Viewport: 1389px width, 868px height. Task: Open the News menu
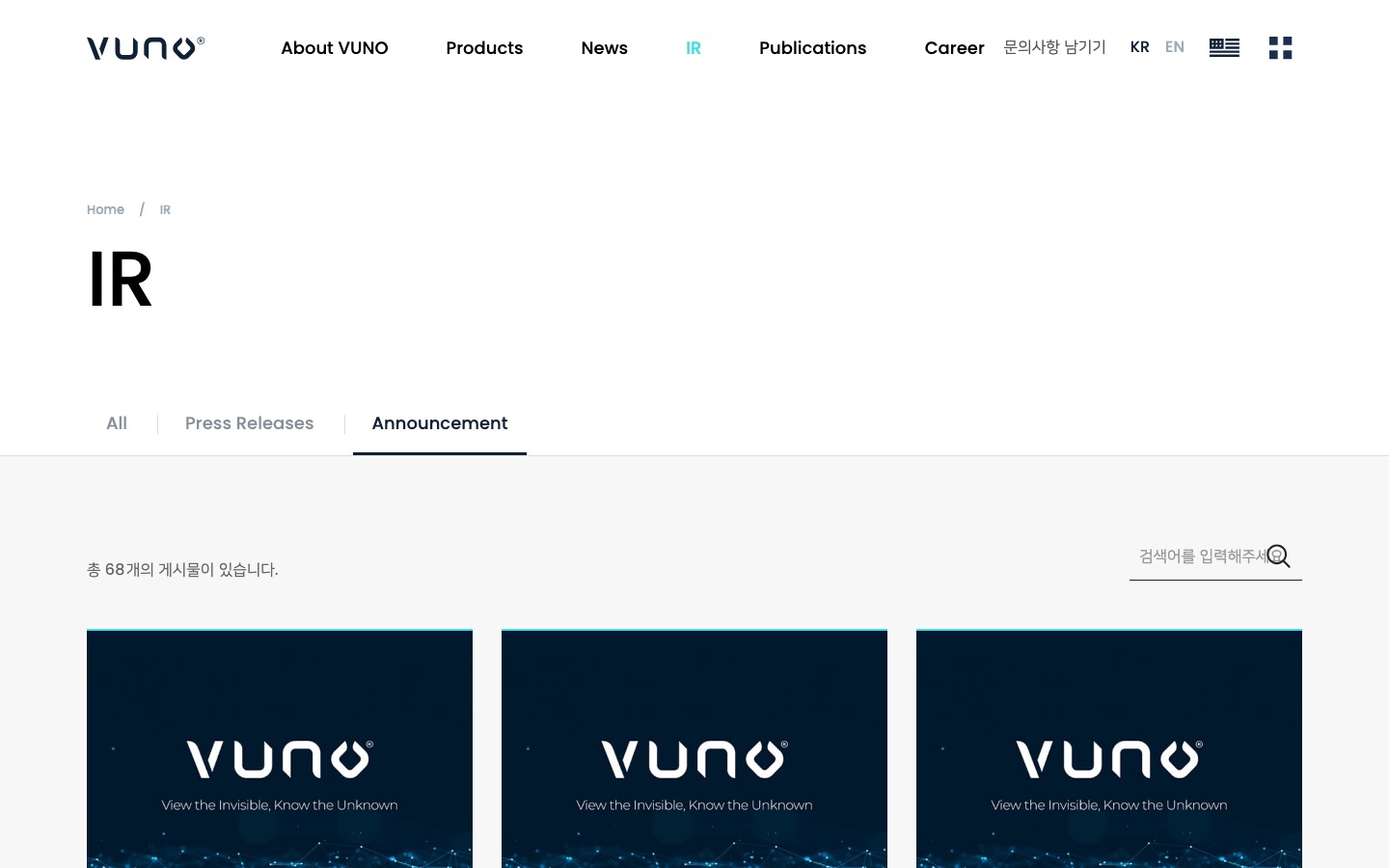pos(605,48)
